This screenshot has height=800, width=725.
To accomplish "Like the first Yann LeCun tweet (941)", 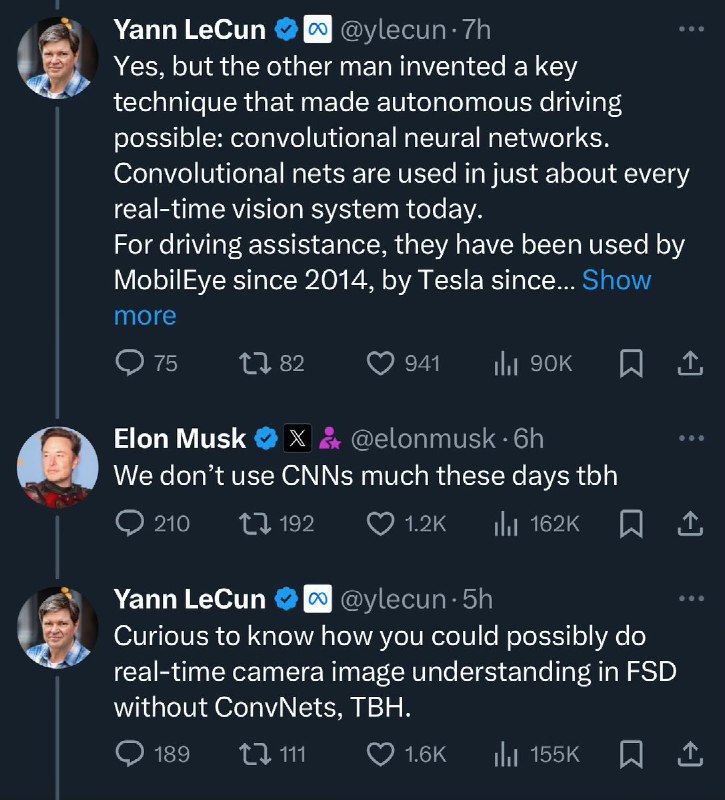I will (380, 364).
